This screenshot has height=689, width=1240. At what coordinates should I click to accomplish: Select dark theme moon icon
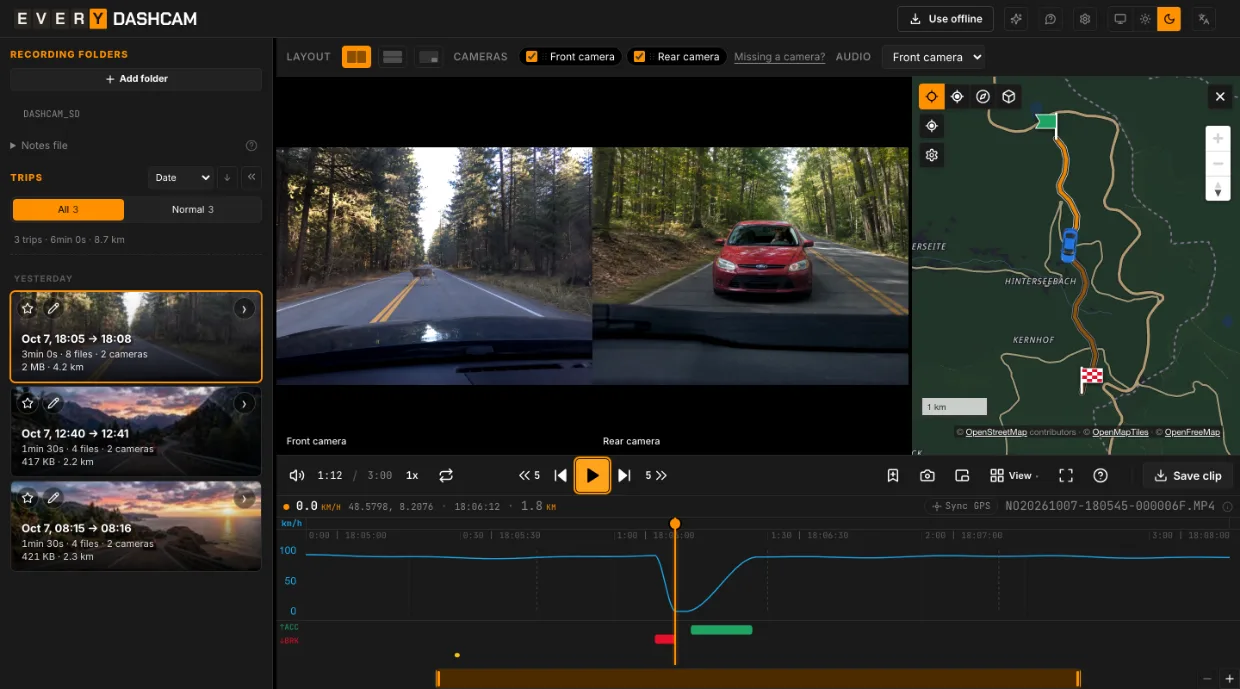[1169, 19]
